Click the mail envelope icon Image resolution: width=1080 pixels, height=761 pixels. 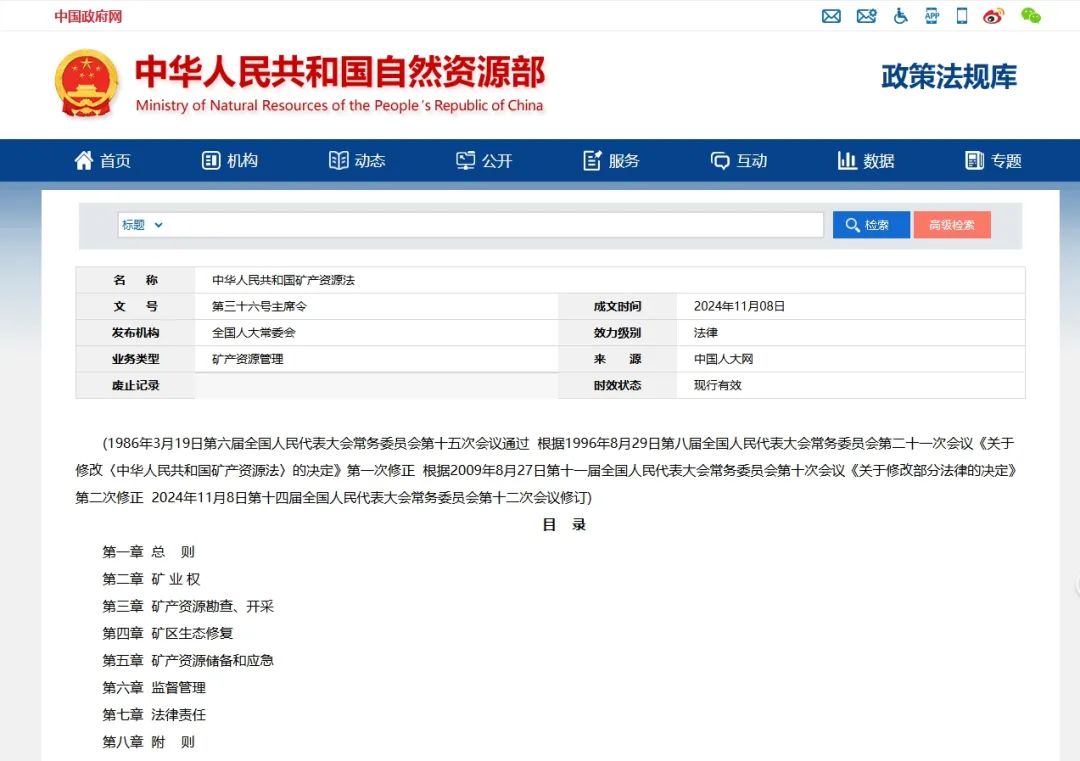coord(831,16)
